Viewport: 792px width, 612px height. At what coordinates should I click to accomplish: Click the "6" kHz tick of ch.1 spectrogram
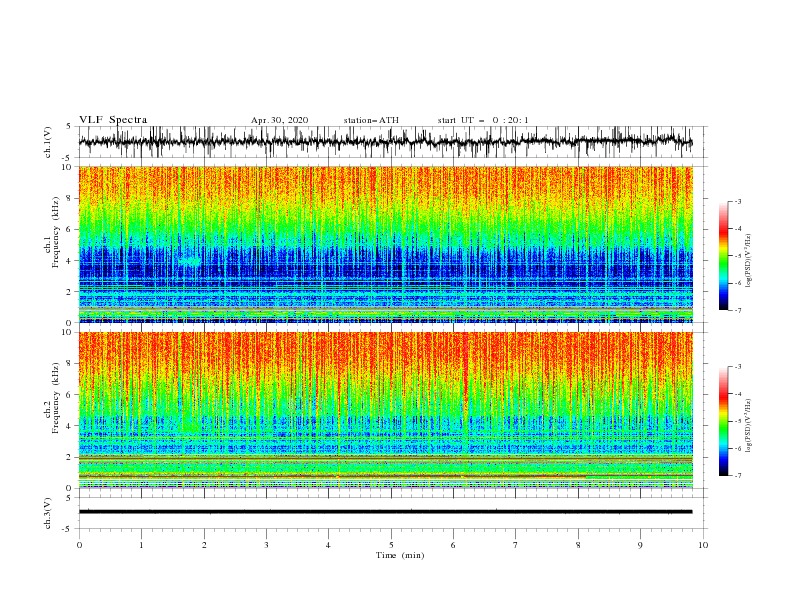point(71,229)
